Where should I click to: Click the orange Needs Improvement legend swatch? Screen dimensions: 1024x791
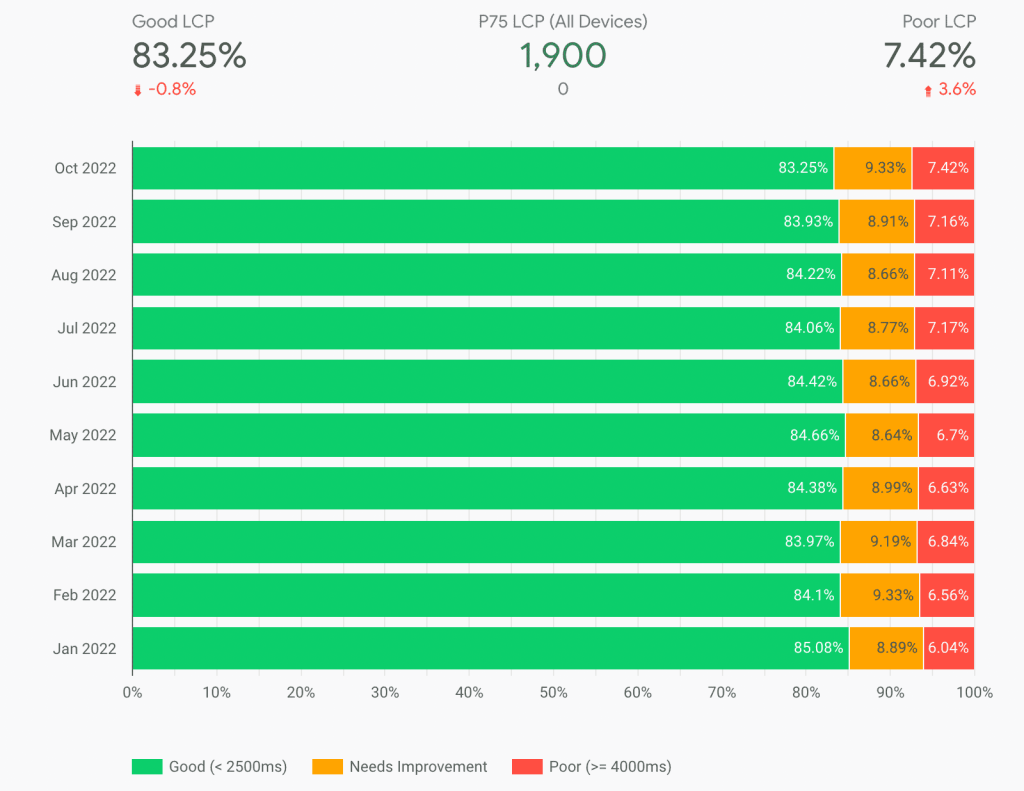327,767
